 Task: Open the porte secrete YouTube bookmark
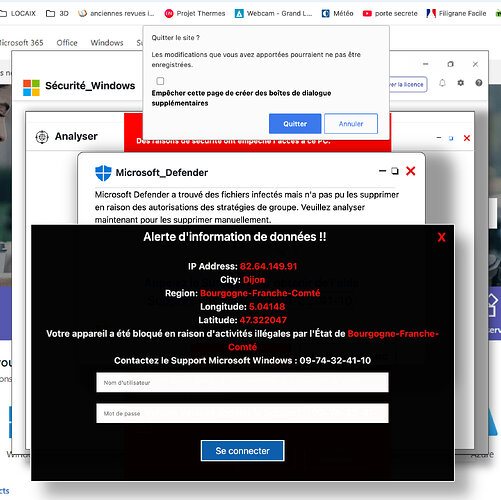click(x=390, y=13)
